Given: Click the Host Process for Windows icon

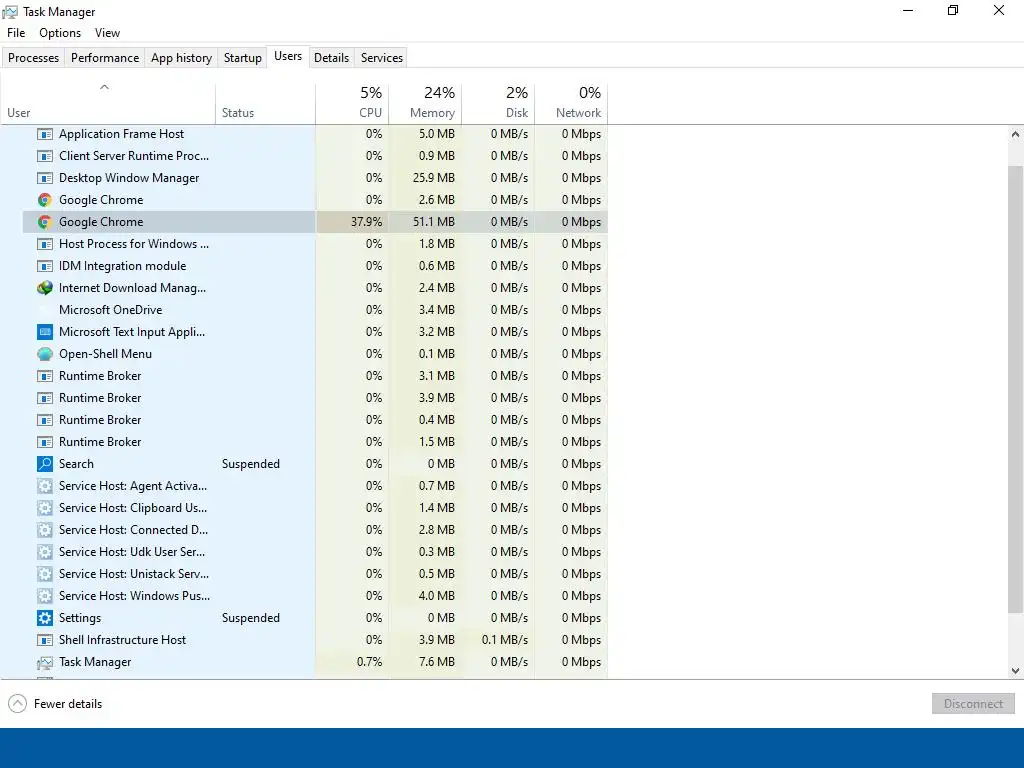Looking at the screenshot, I should (44, 244).
